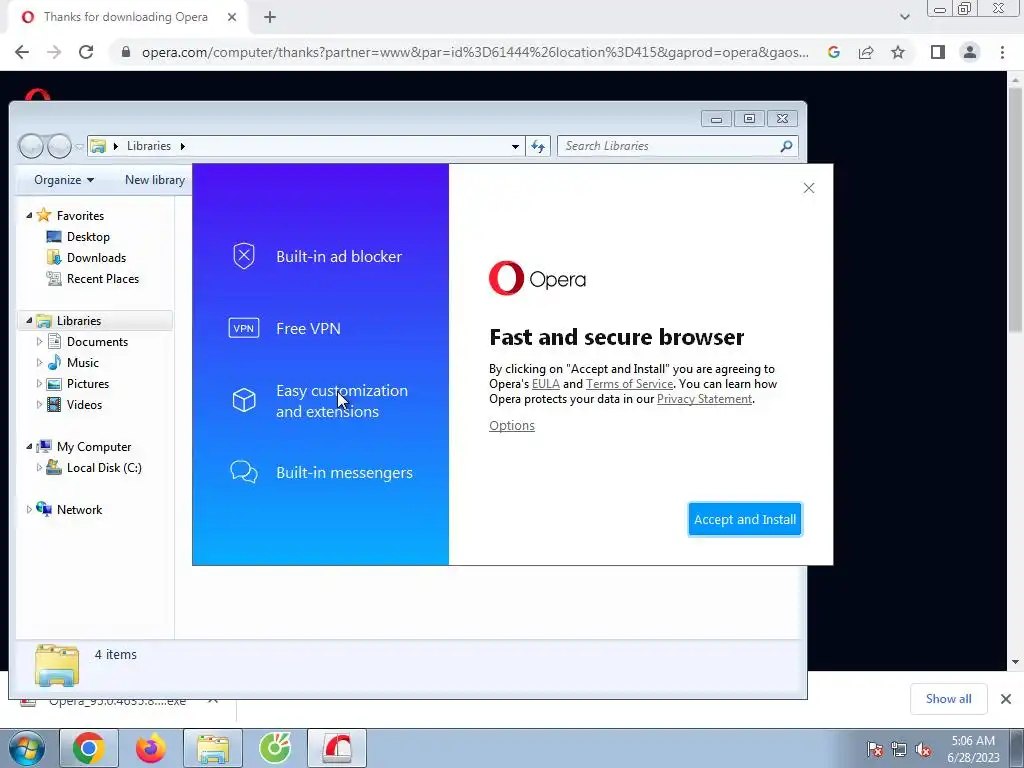Expand the Local Disk (C:) node
Screen dimensions: 1024x768
pos(39,468)
